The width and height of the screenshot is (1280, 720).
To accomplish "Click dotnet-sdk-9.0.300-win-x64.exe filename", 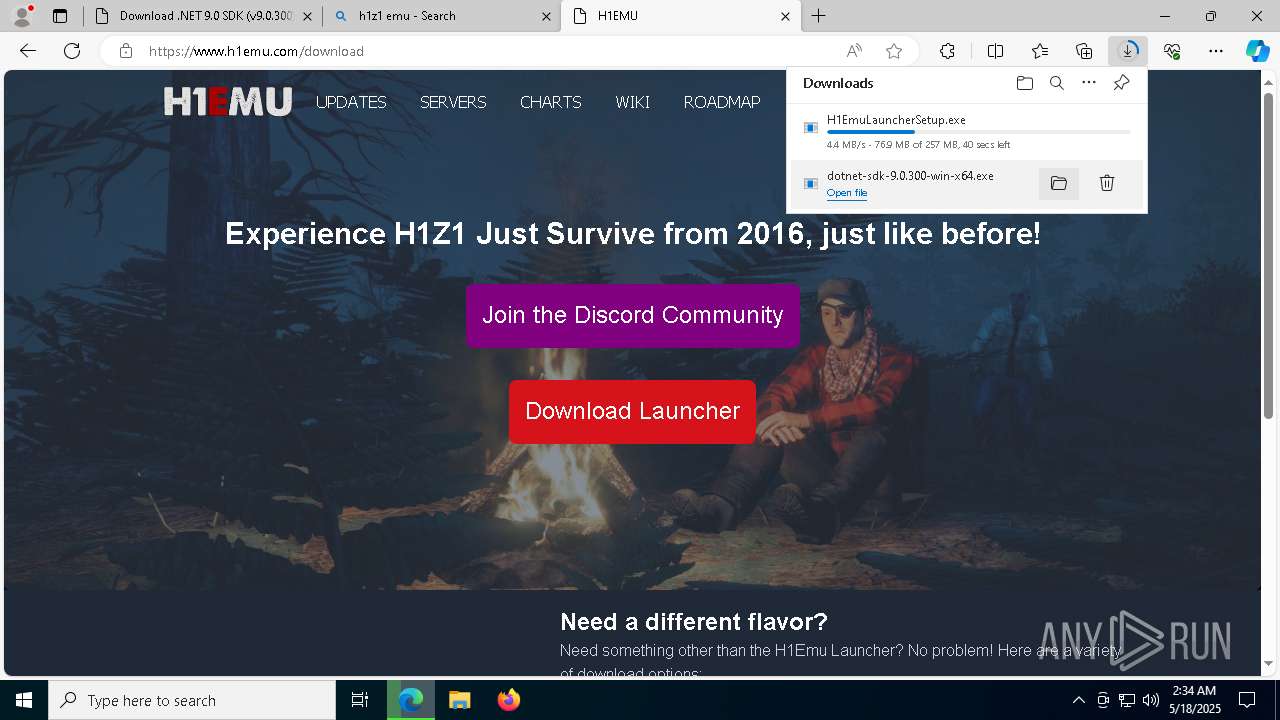I will click(x=910, y=176).
